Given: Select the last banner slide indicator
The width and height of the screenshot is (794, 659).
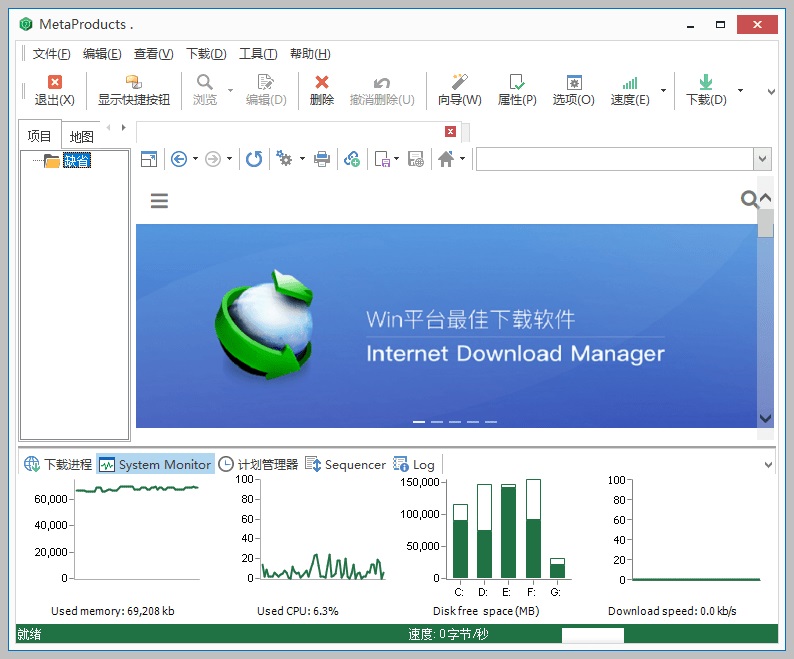Looking at the screenshot, I should coord(491,421).
